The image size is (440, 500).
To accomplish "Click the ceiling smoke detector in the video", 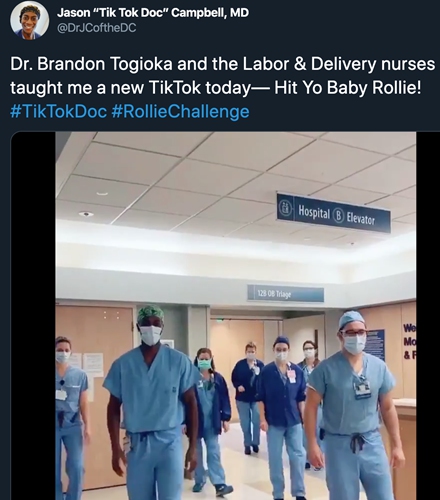I will 86,214.
